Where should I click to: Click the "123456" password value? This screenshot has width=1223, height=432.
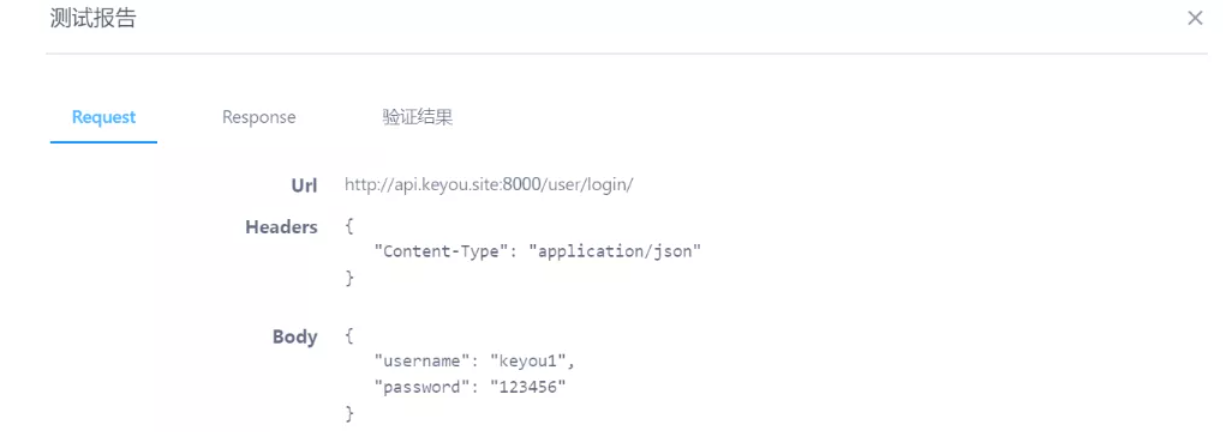[x=527, y=386]
